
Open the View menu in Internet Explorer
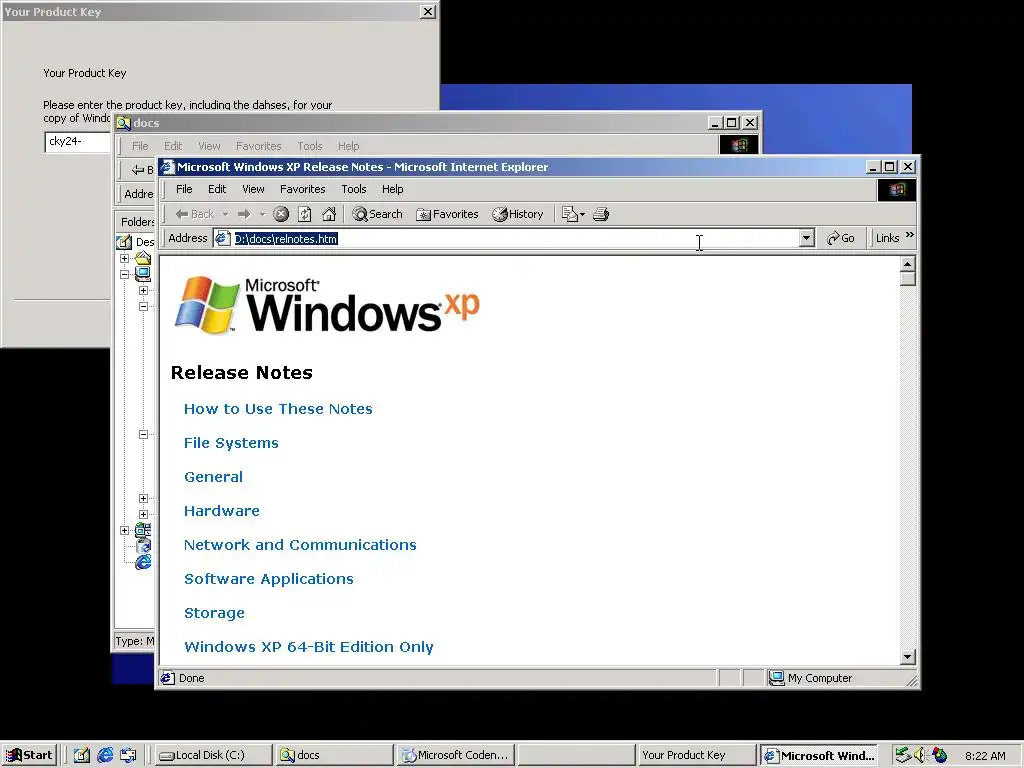point(253,189)
